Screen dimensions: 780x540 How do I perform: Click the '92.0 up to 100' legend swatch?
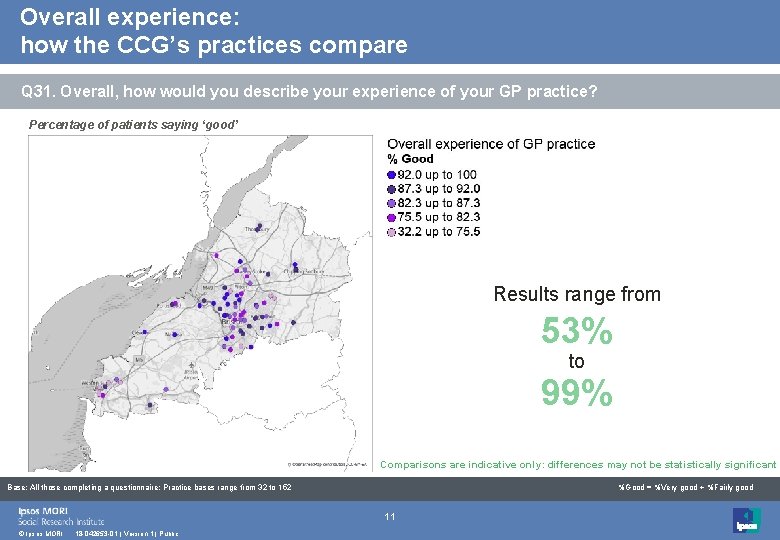pos(391,175)
